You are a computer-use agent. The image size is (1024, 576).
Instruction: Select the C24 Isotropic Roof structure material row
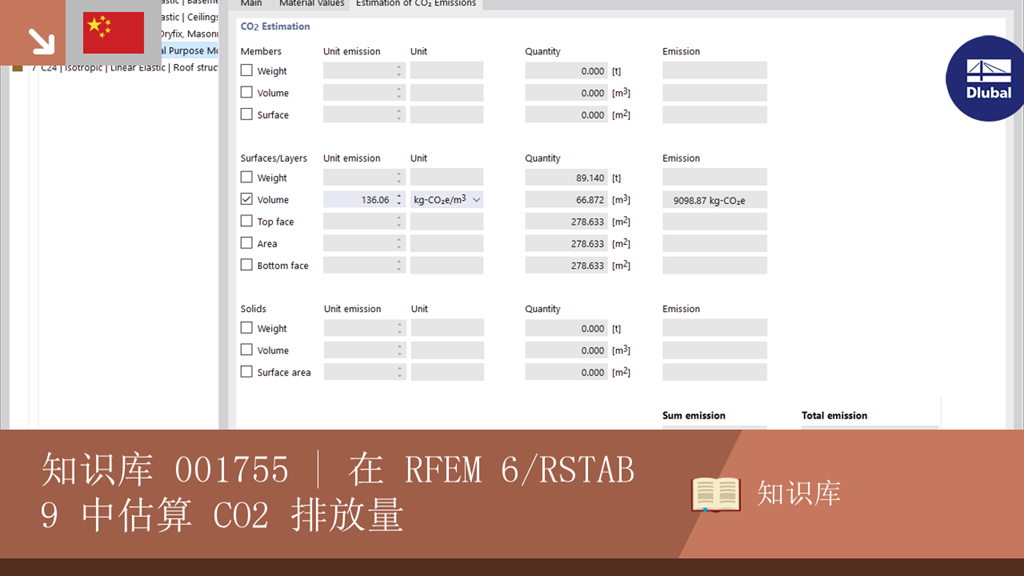115,67
